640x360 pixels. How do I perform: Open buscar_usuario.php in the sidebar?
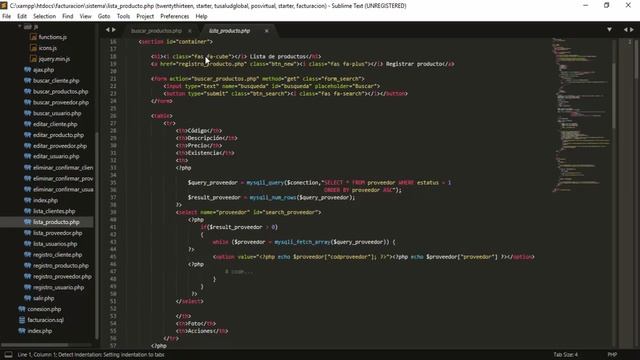[x=57, y=113]
